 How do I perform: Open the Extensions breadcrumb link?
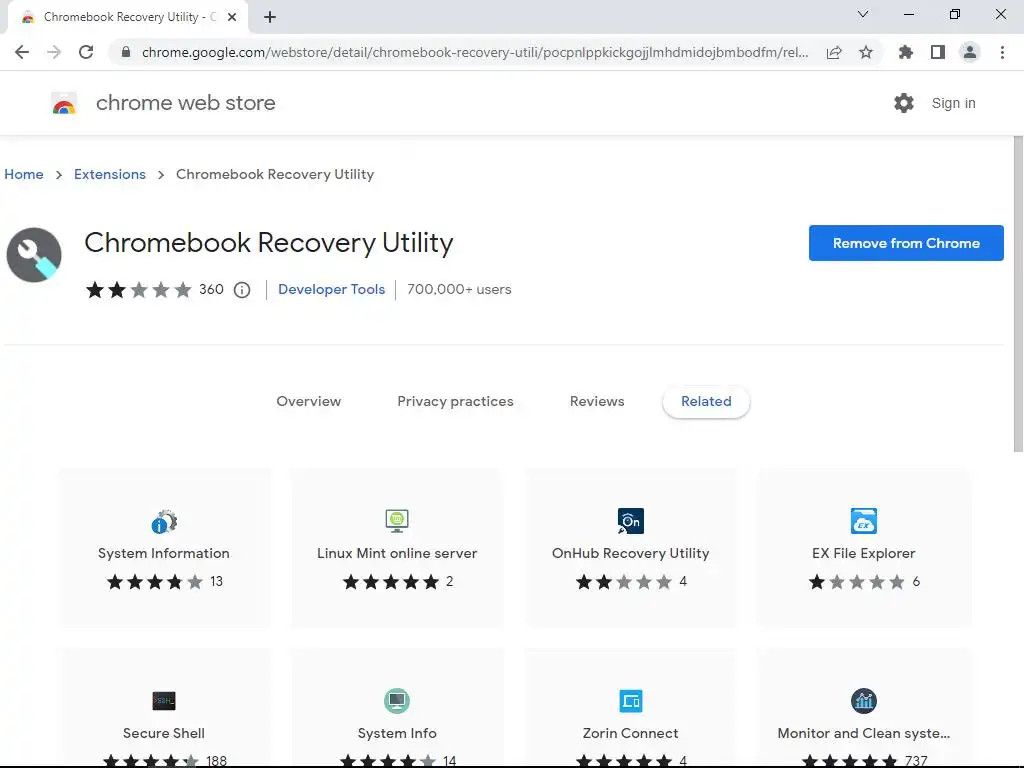coord(110,174)
